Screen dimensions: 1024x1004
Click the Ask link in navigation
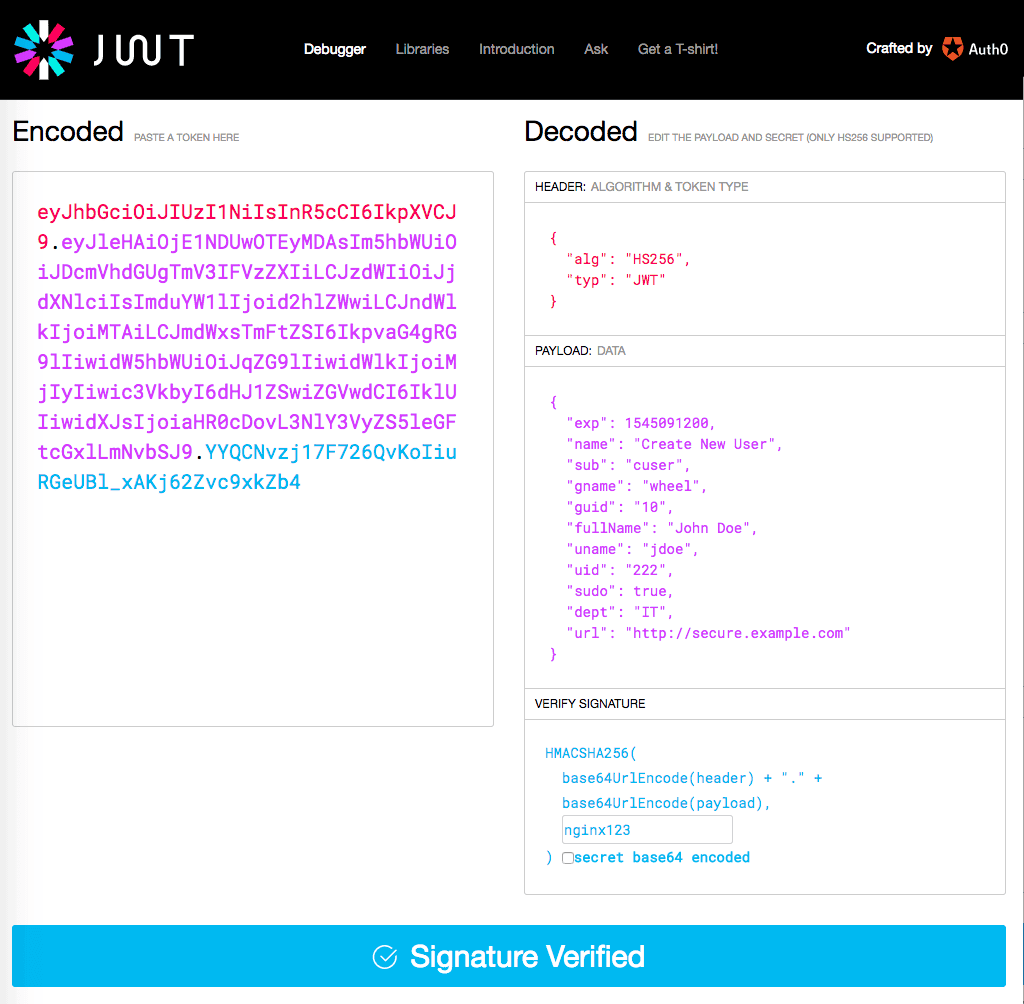[x=596, y=49]
